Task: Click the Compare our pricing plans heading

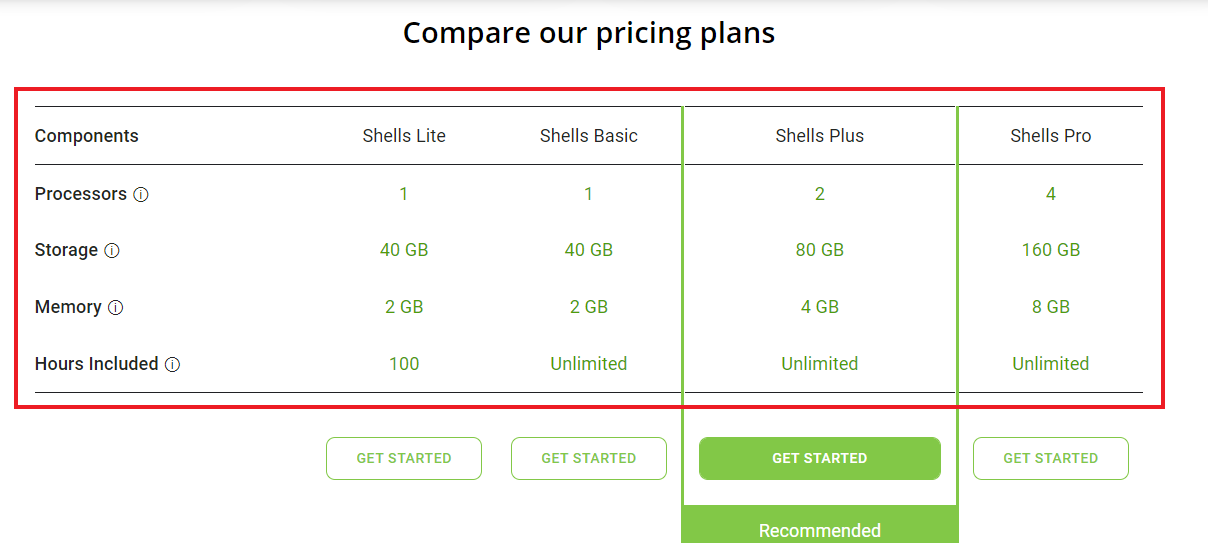Action: tap(588, 33)
